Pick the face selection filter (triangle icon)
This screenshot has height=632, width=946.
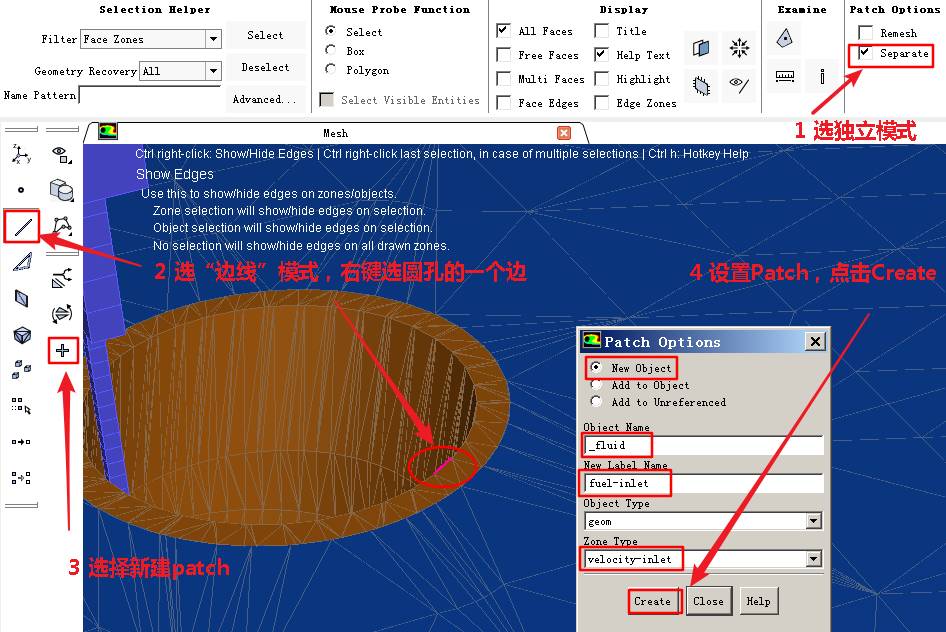point(22,262)
